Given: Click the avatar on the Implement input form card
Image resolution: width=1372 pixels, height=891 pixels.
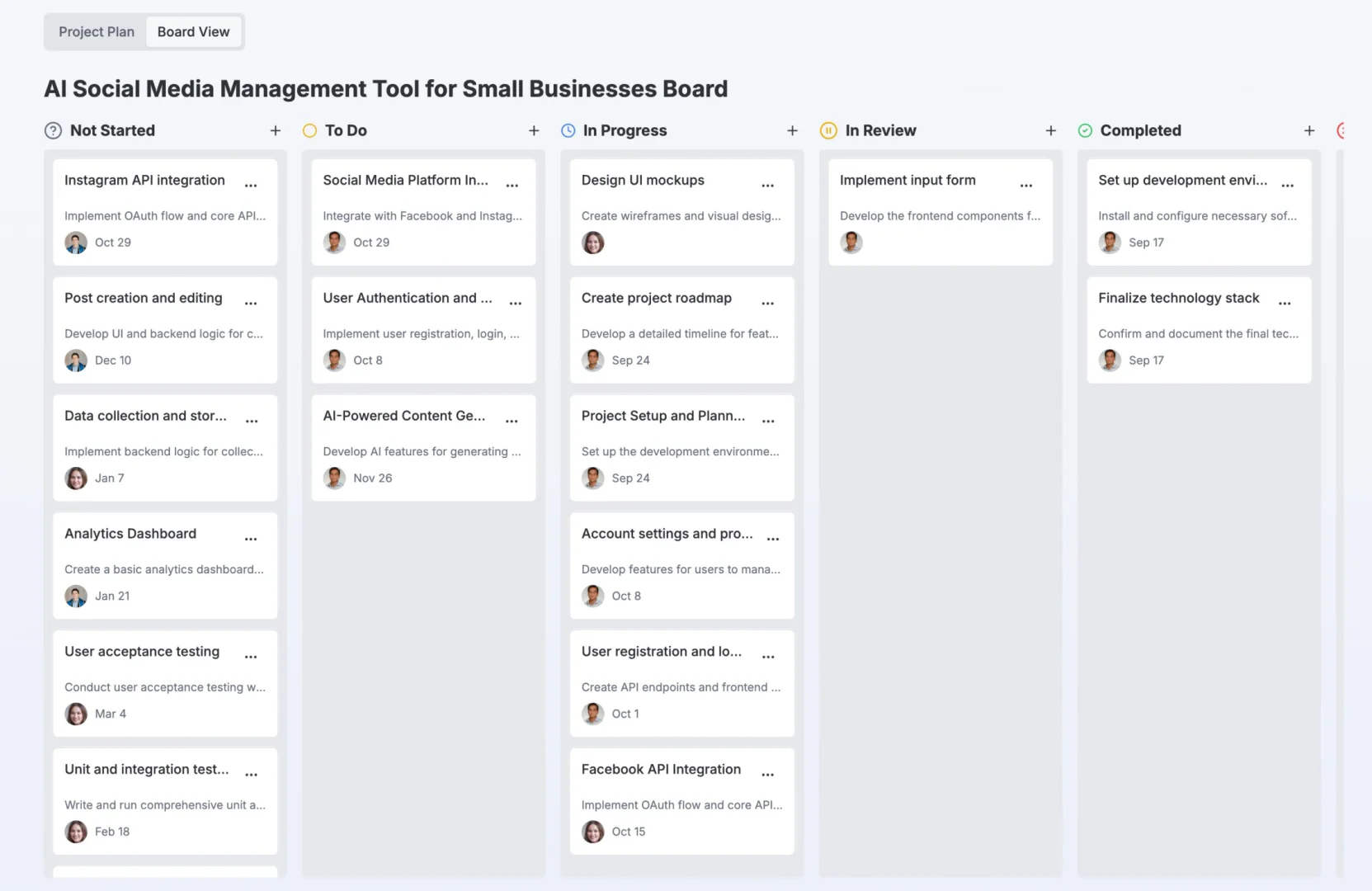Looking at the screenshot, I should pyautogui.click(x=851, y=243).
